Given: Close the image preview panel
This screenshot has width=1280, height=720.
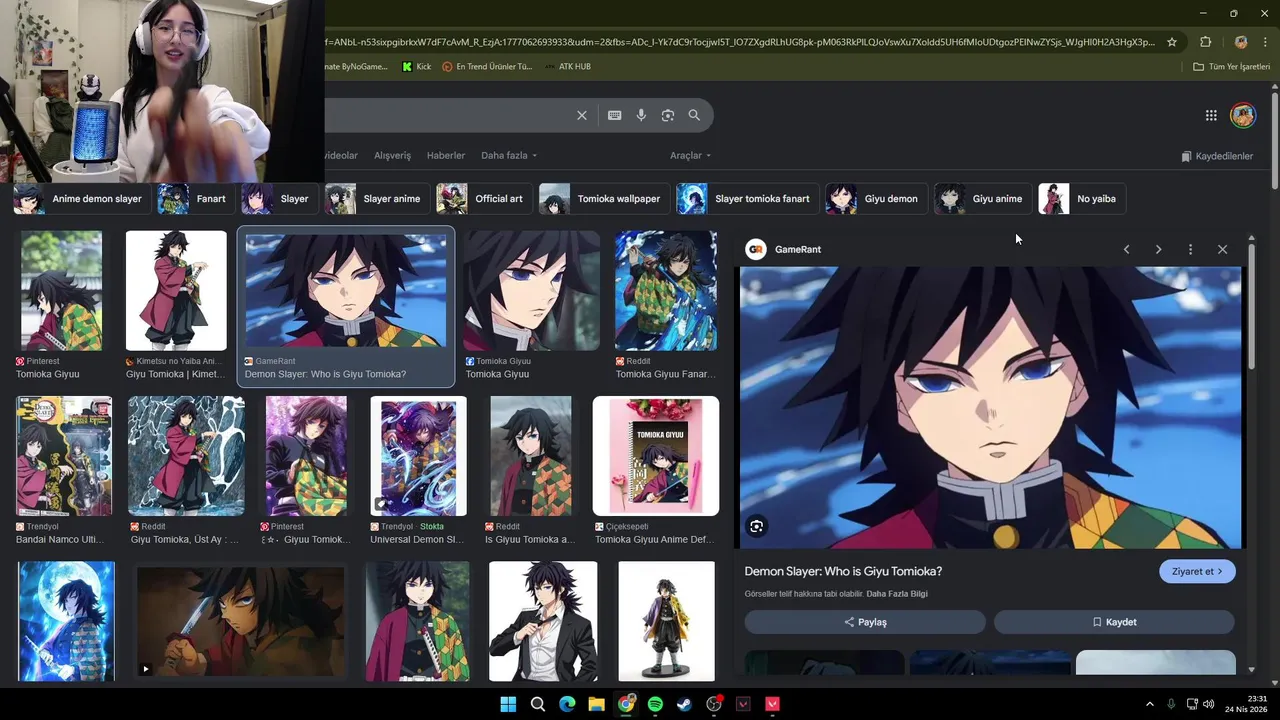Looking at the screenshot, I should click(x=1222, y=249).
